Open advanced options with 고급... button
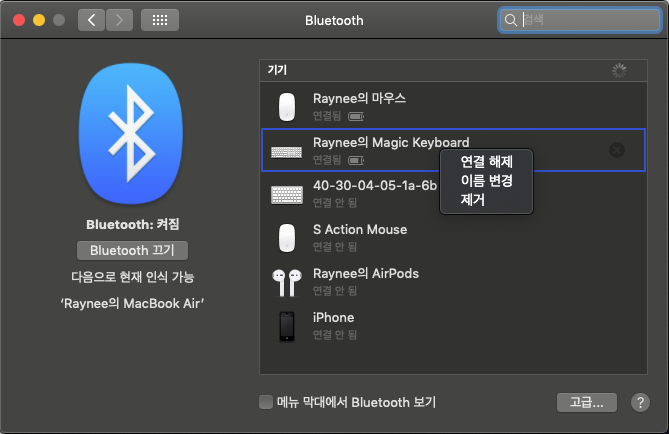Viewport: 669px width, 434px height. coord(587,402)
